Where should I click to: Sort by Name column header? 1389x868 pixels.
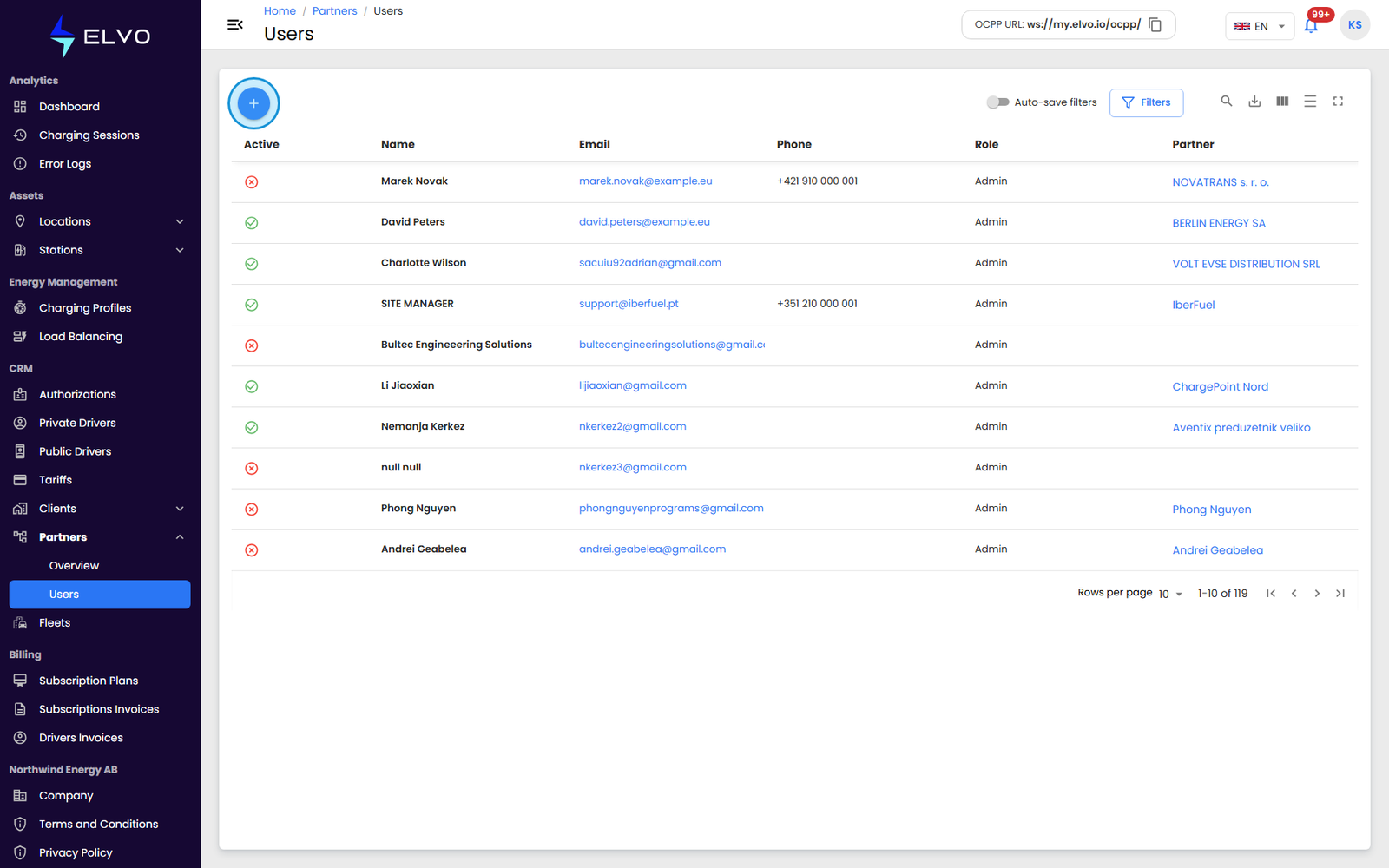398,145
